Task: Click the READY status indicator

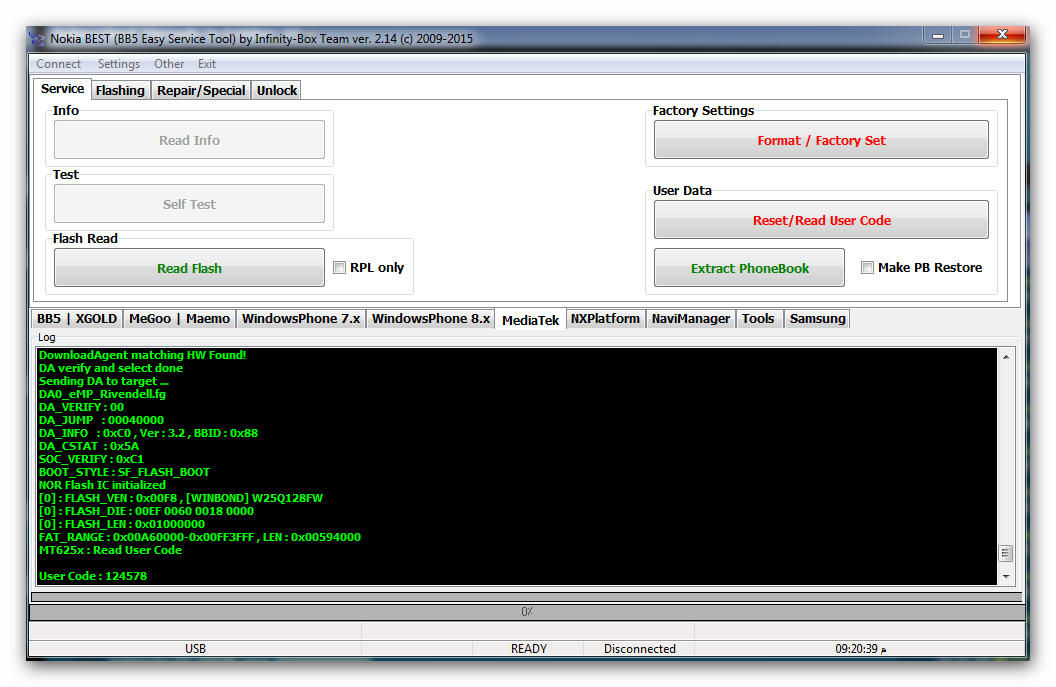Action: pyautogui.click(x=529, y=649)
